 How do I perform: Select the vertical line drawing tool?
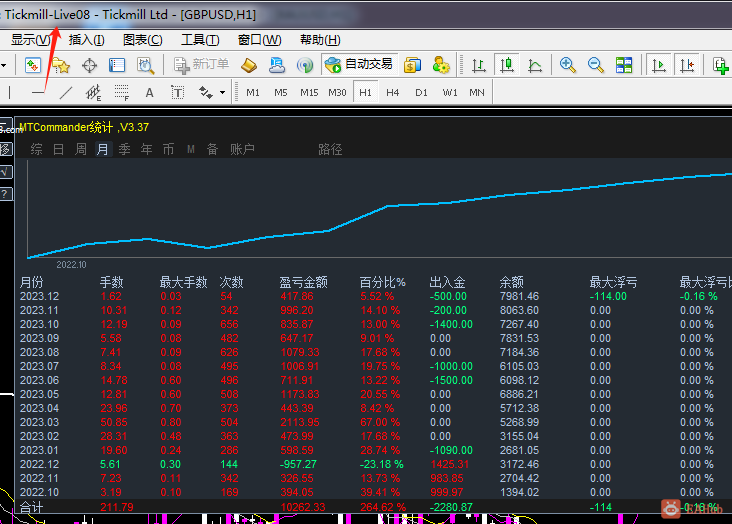[x=9, y=92]
